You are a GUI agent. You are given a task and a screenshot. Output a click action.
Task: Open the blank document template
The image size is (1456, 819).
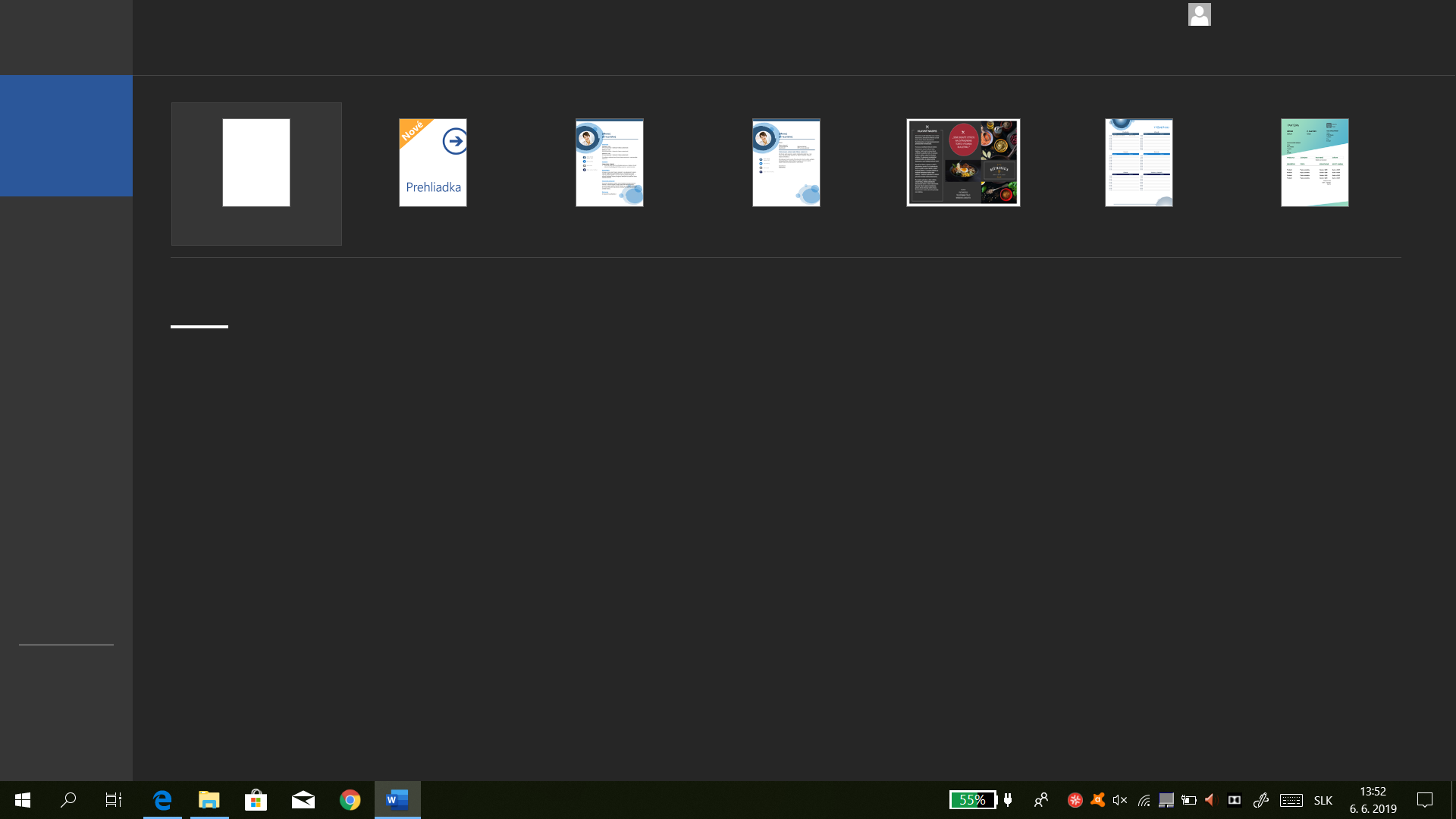pyautogui.click(x=256, y=163)
